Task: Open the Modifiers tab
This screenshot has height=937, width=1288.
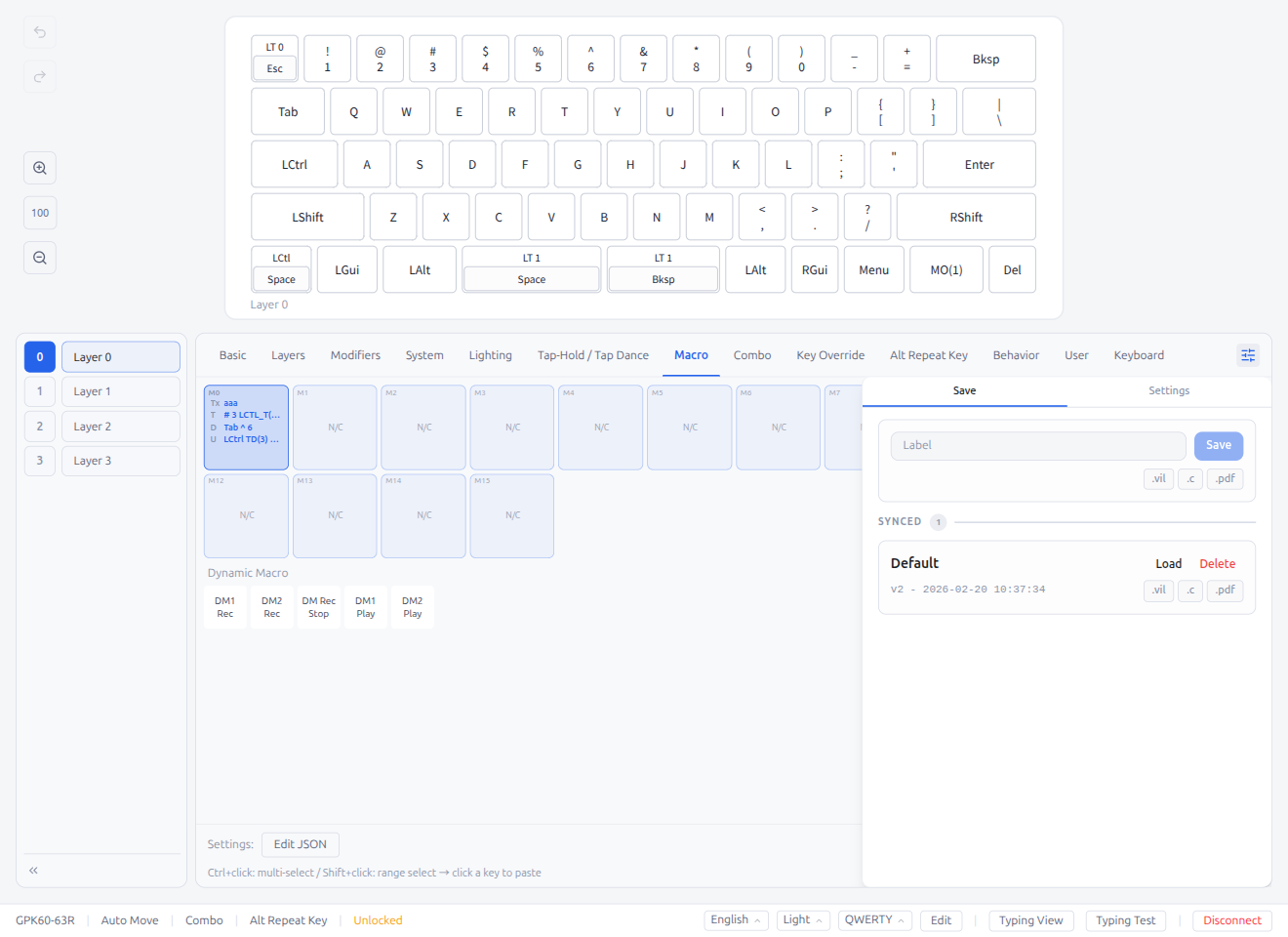Action: click(x=355, y=355)
